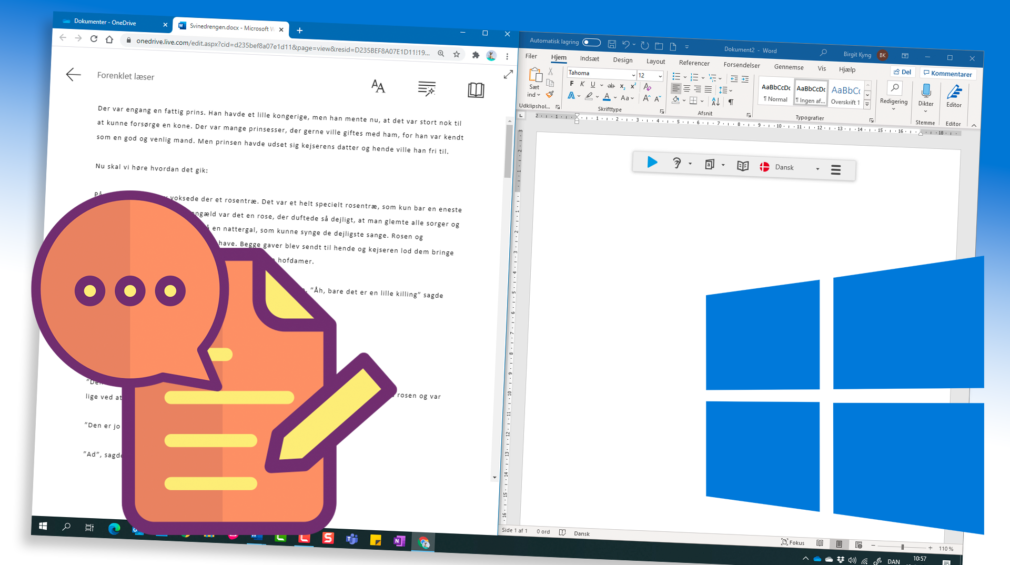
Task: Click the Sæt ind paste icon
Action: coord(535,76)
